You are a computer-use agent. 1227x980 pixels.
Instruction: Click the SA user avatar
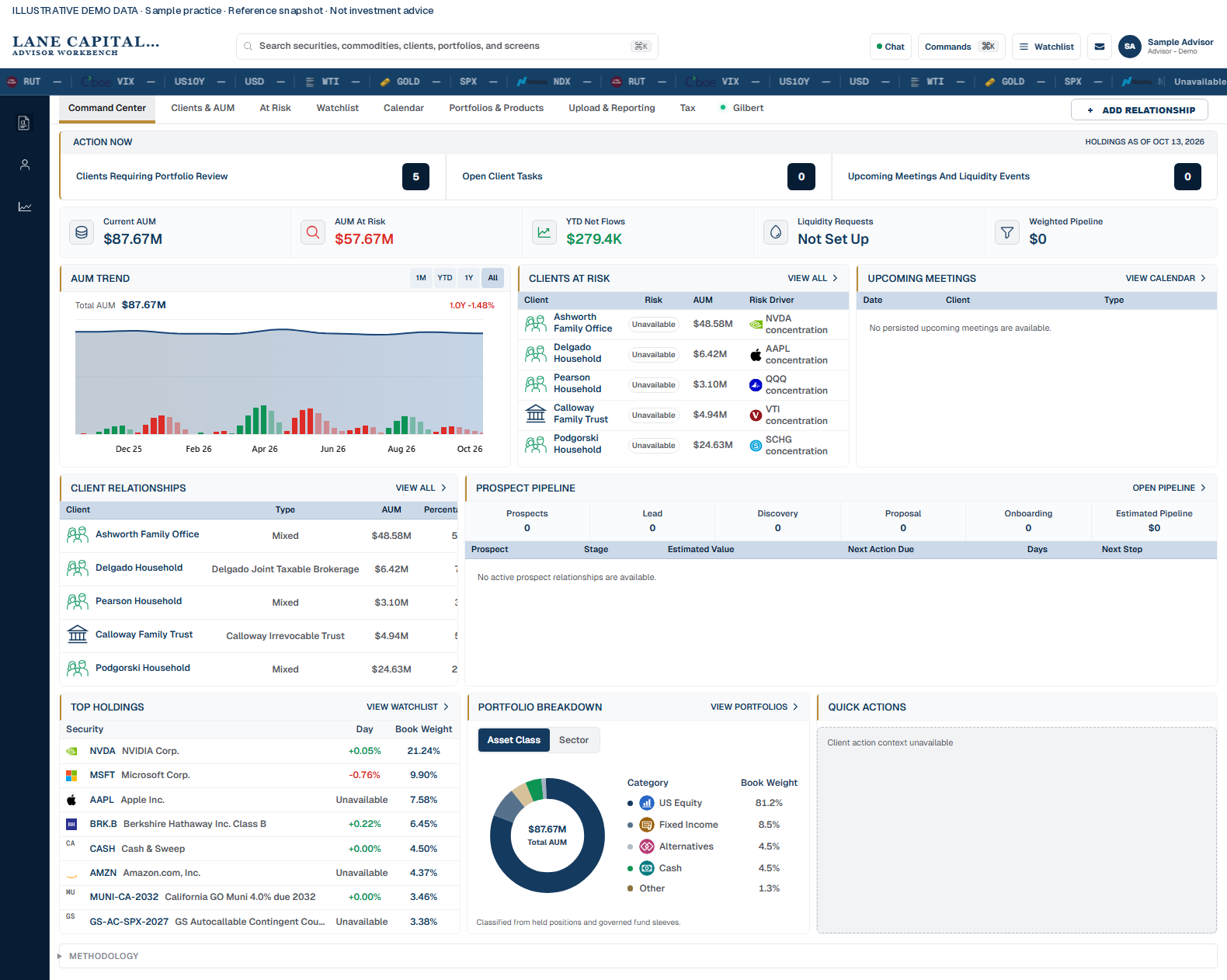coord(1130,47)
